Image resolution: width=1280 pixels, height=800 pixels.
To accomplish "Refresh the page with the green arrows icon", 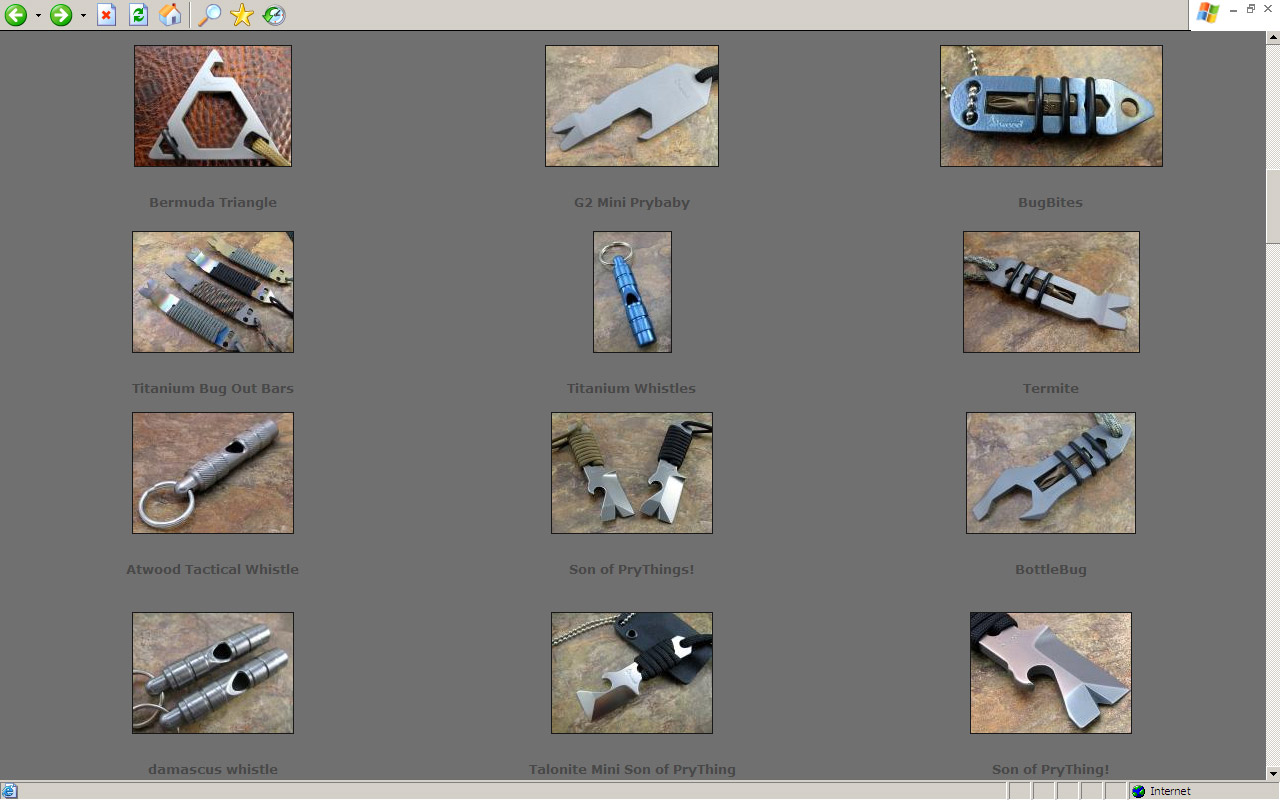I will point(138,15).
